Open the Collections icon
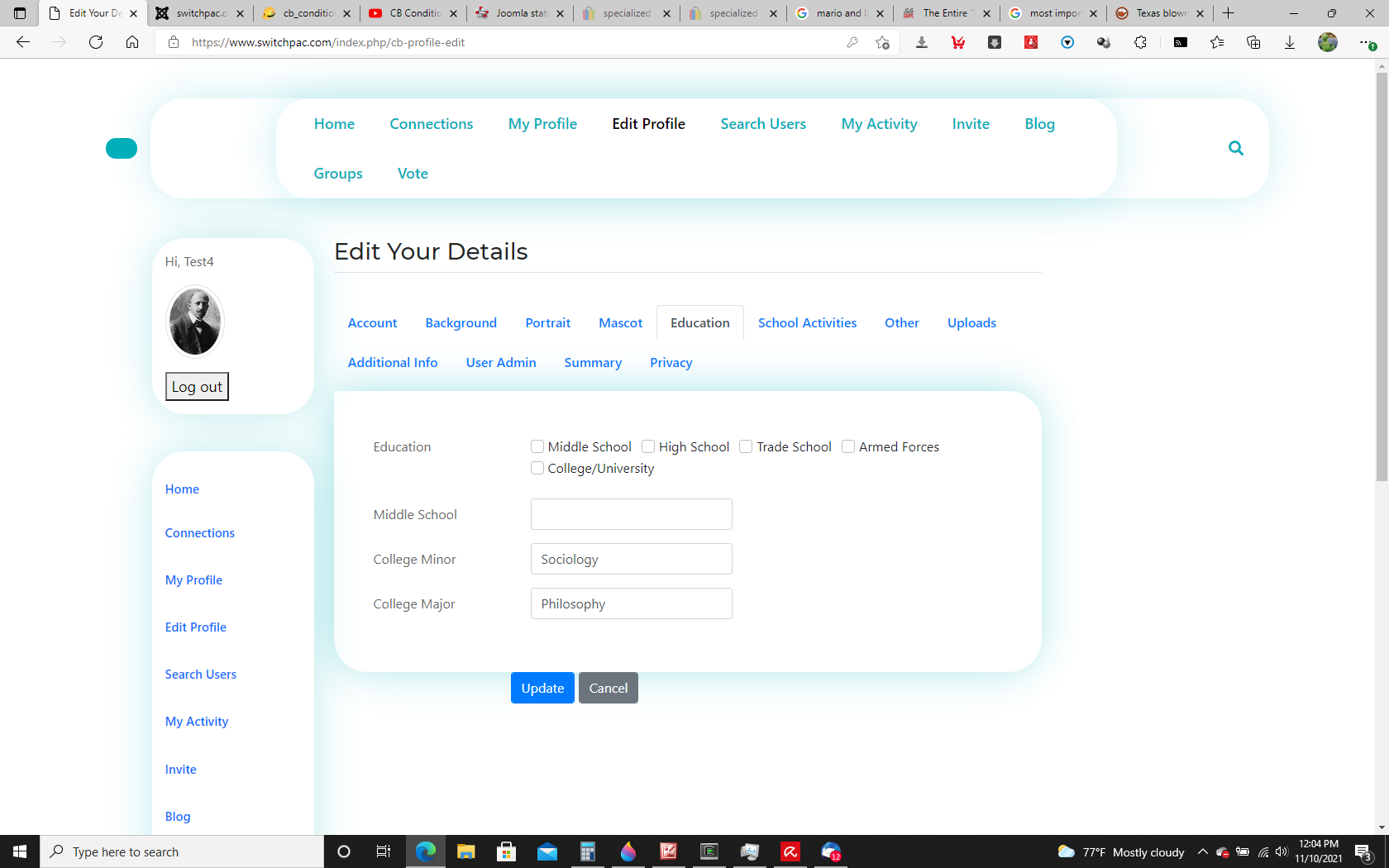The image size is (1389, 868). pyautogui.click(x=1253, y=42)
